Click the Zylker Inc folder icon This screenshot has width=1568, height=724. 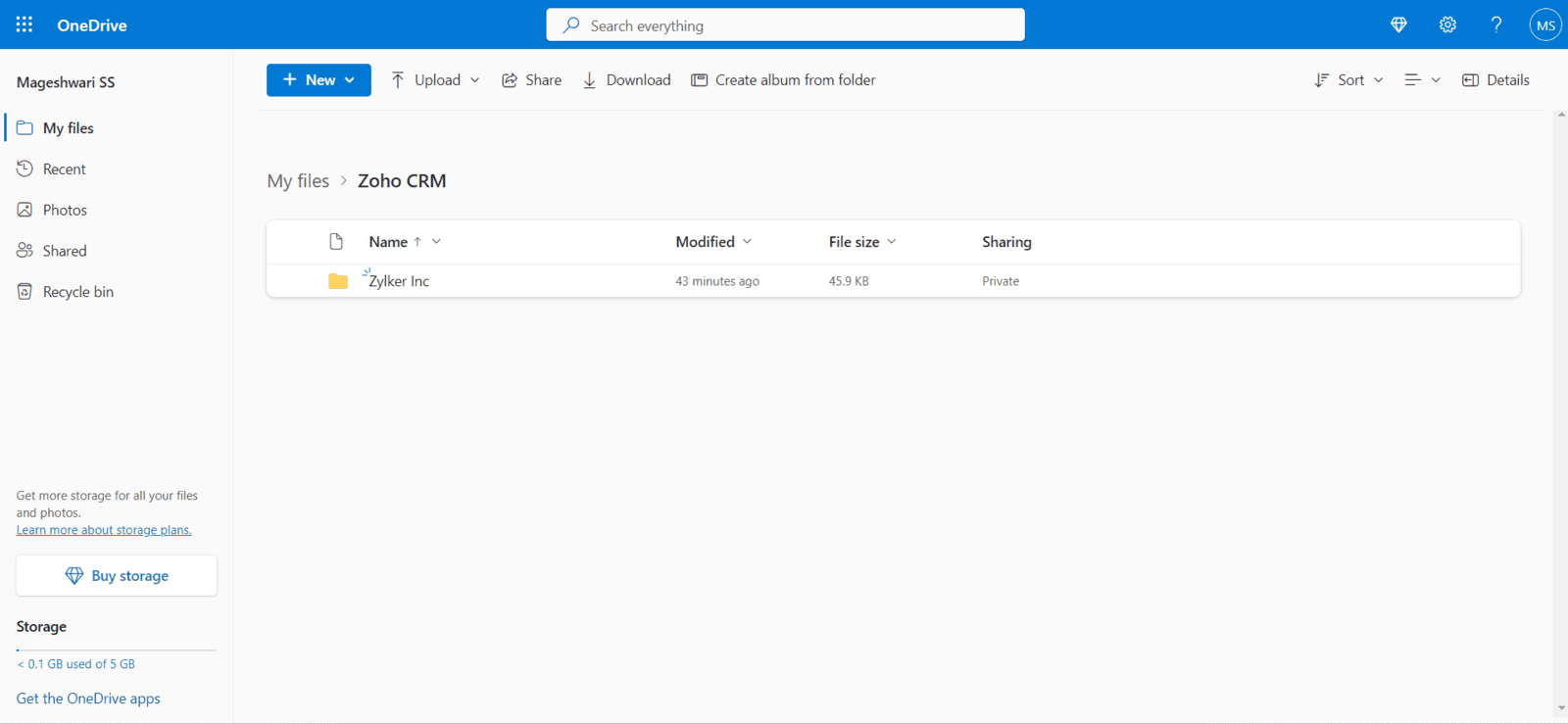coord(338,281)
